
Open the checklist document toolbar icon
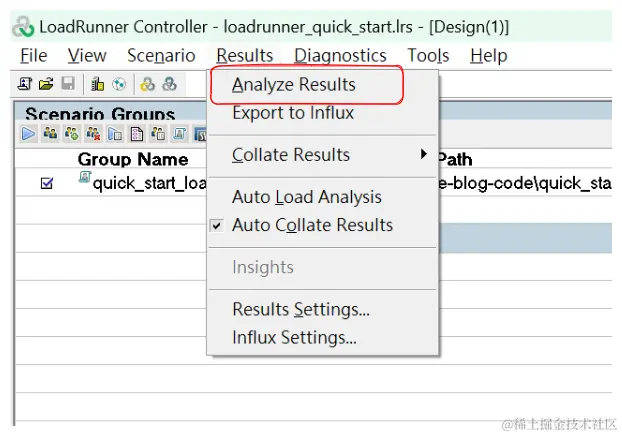pyautogui.click(x=137, y=134)
